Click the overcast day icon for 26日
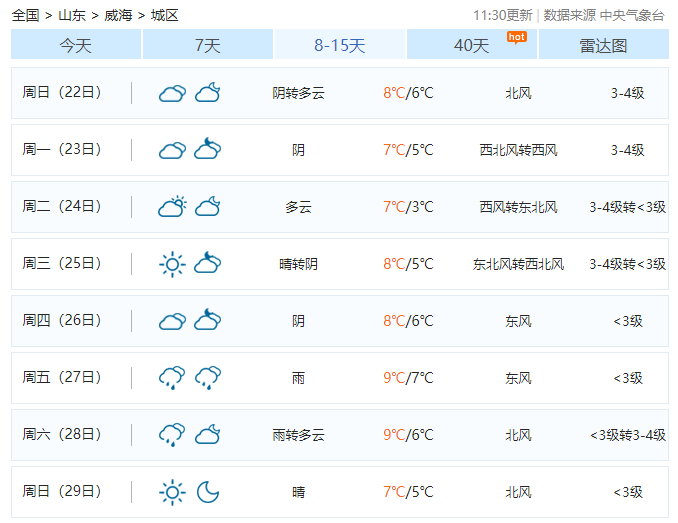Viewport: 678px width, 523px height. 172,322
